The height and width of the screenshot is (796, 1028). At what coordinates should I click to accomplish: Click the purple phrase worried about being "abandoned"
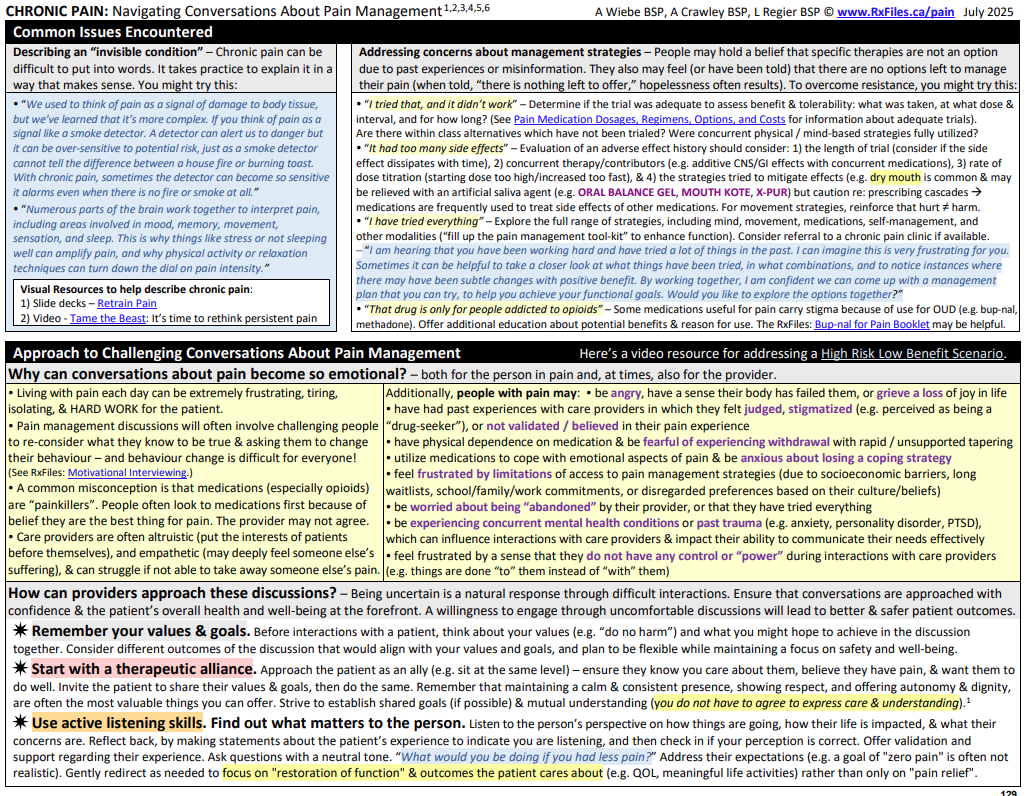pos(503,507)
